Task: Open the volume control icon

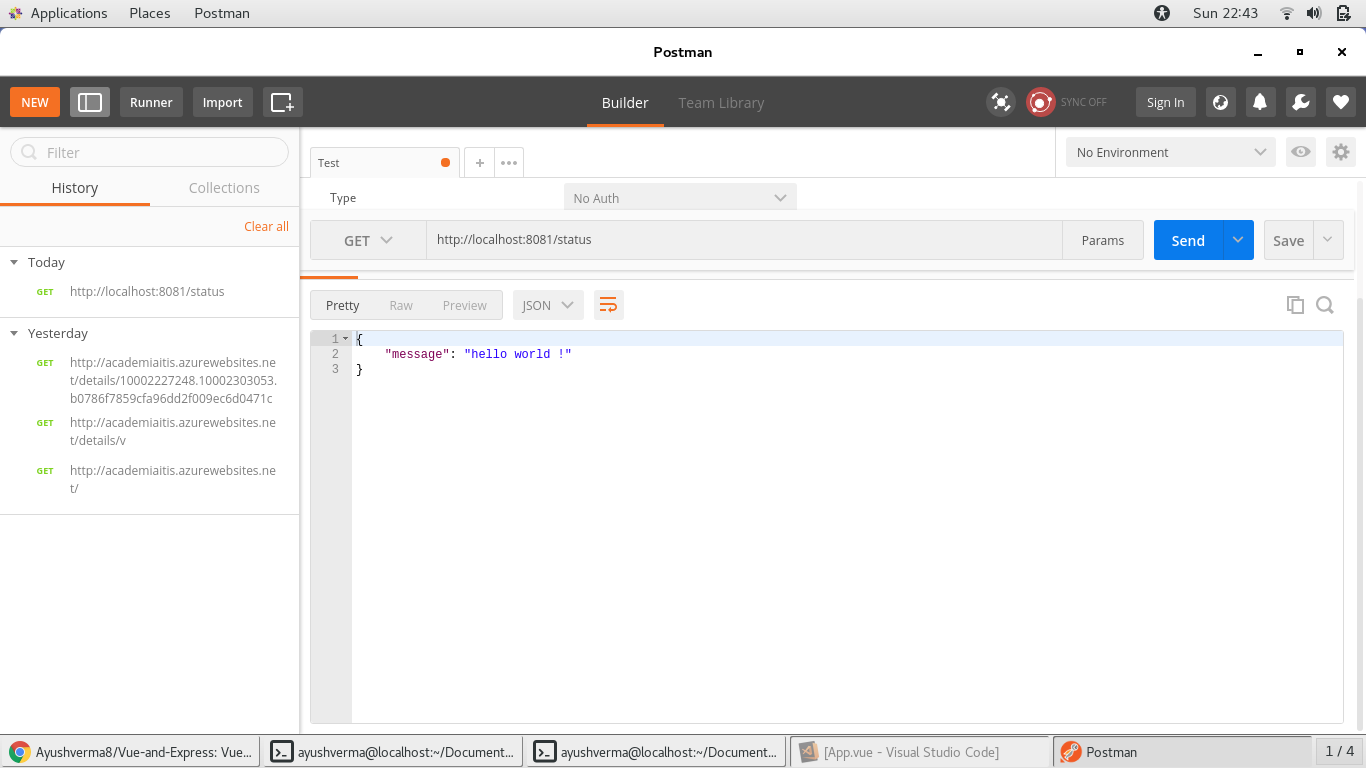Action: point(1314,13)
